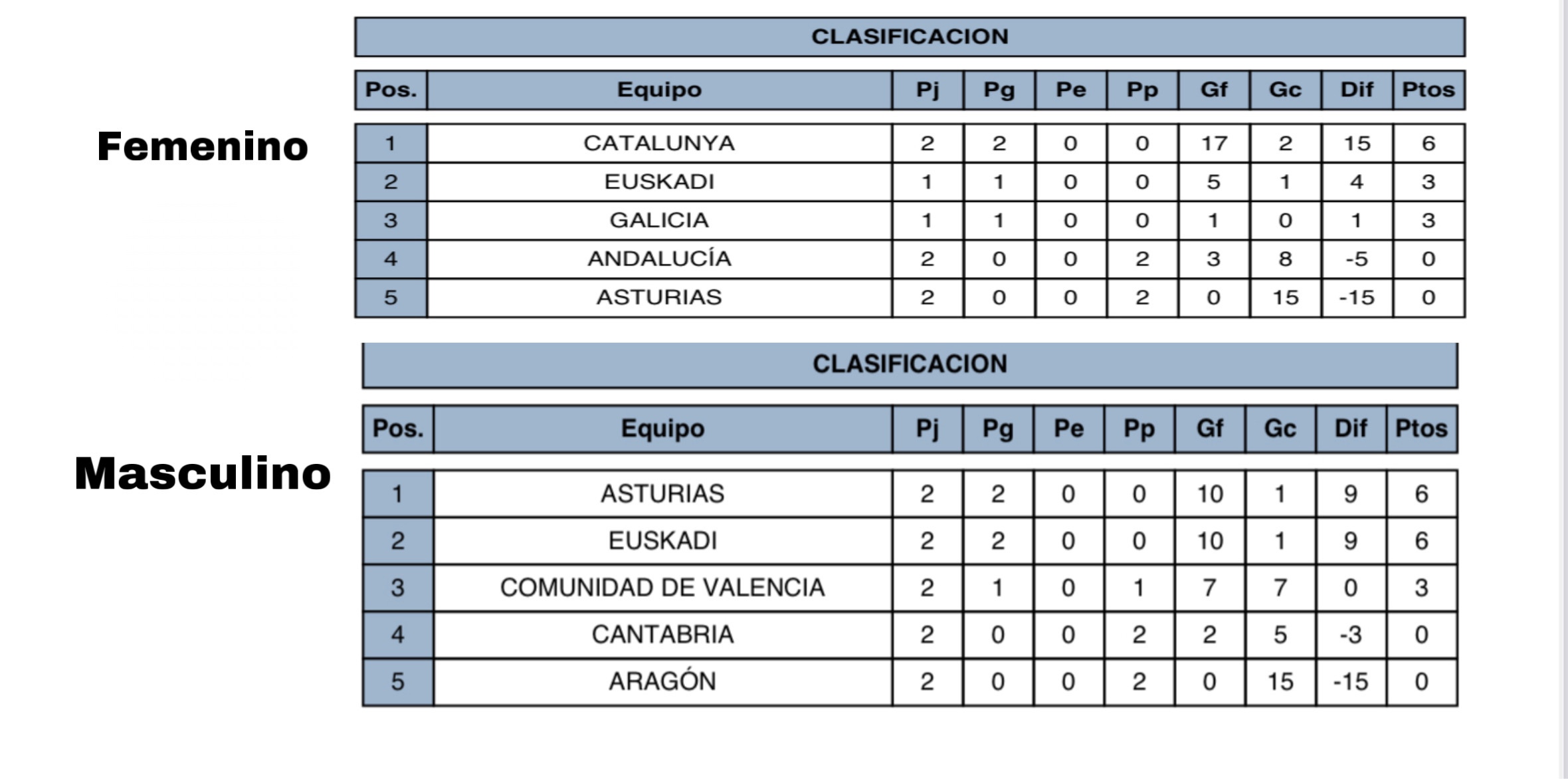
Task: Click GALICIA in the Femenino table
Action: pyautogui.click(x=659, y=220)
